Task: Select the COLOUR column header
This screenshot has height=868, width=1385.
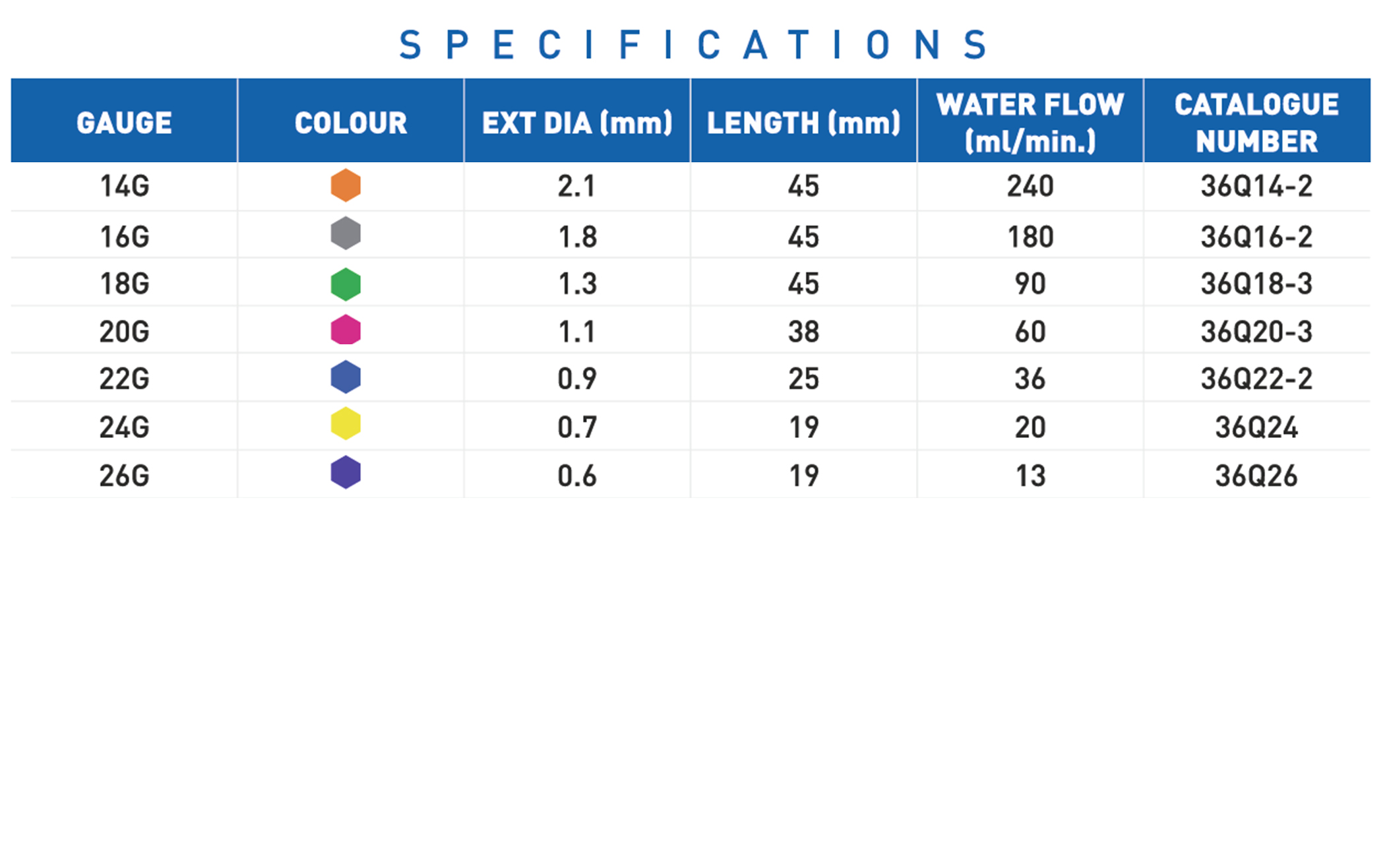Action: [x=351, y=123]
